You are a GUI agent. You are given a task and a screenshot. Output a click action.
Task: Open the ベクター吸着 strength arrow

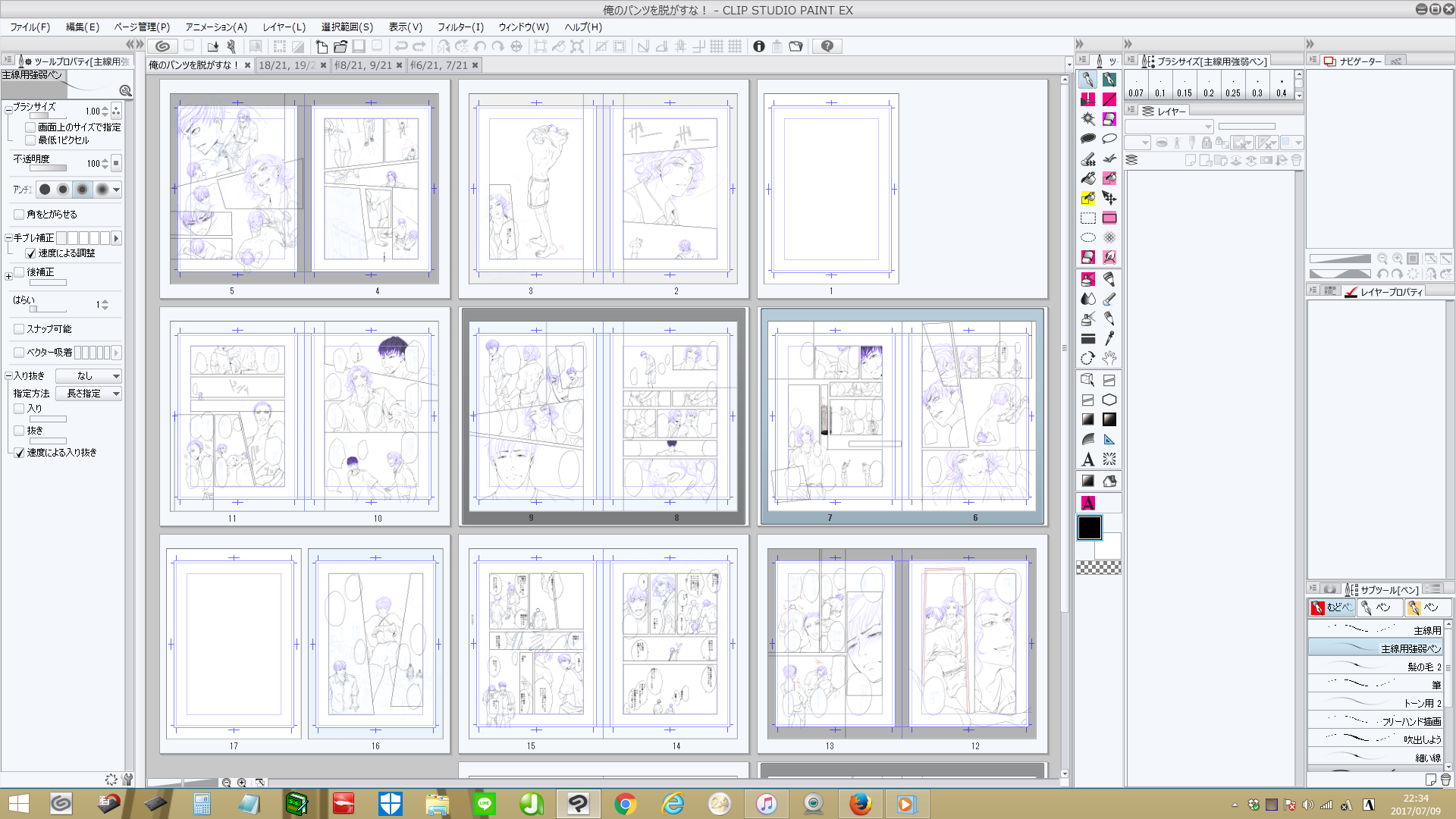116,353
